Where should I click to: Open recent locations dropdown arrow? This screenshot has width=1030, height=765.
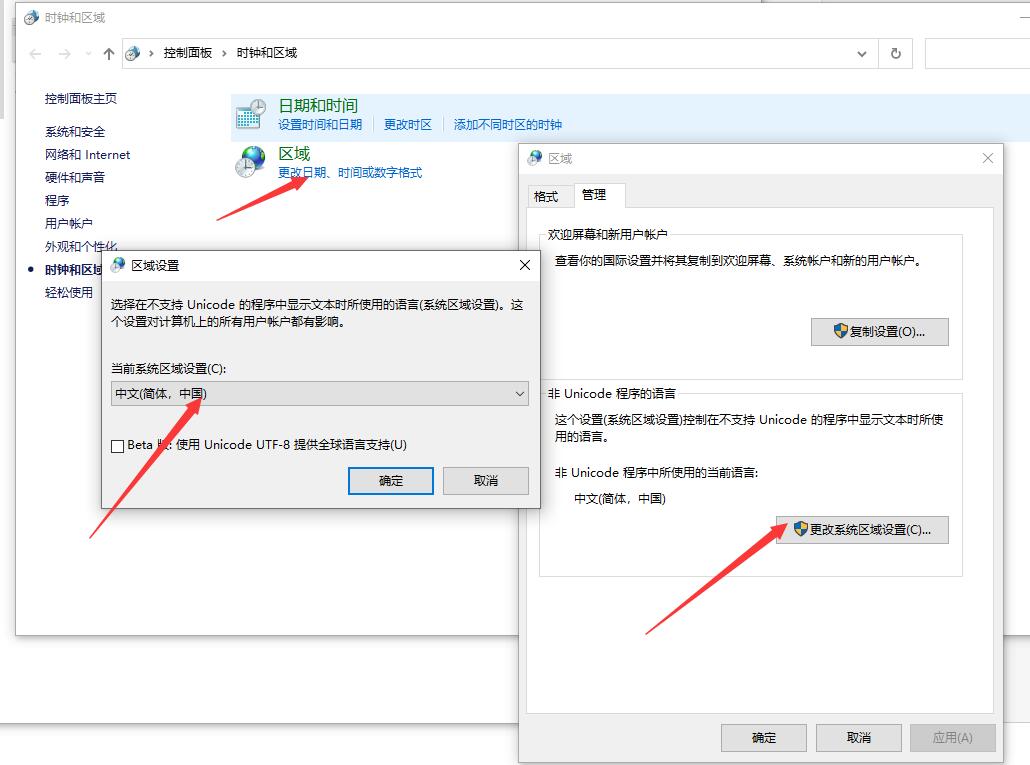(x=88, y=54)
